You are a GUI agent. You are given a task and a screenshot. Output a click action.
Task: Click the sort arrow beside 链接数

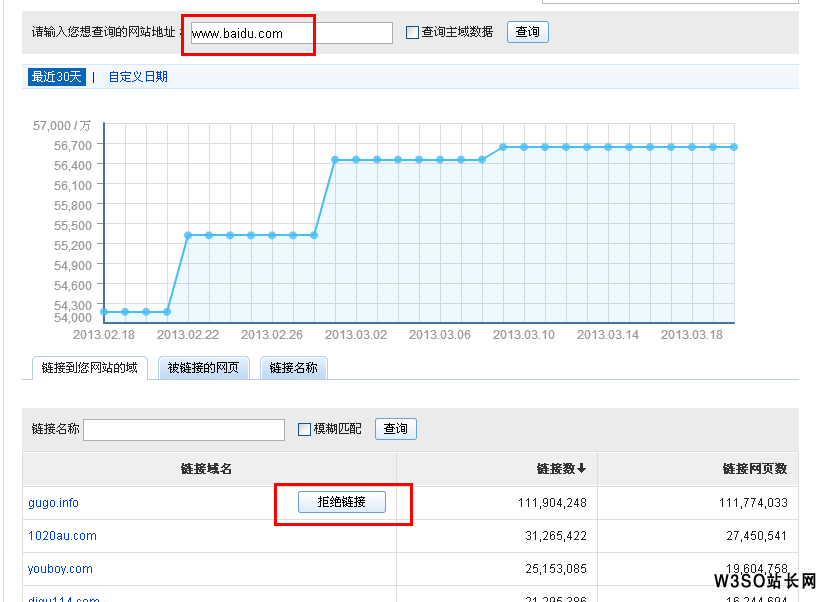(x=582, y=468)
